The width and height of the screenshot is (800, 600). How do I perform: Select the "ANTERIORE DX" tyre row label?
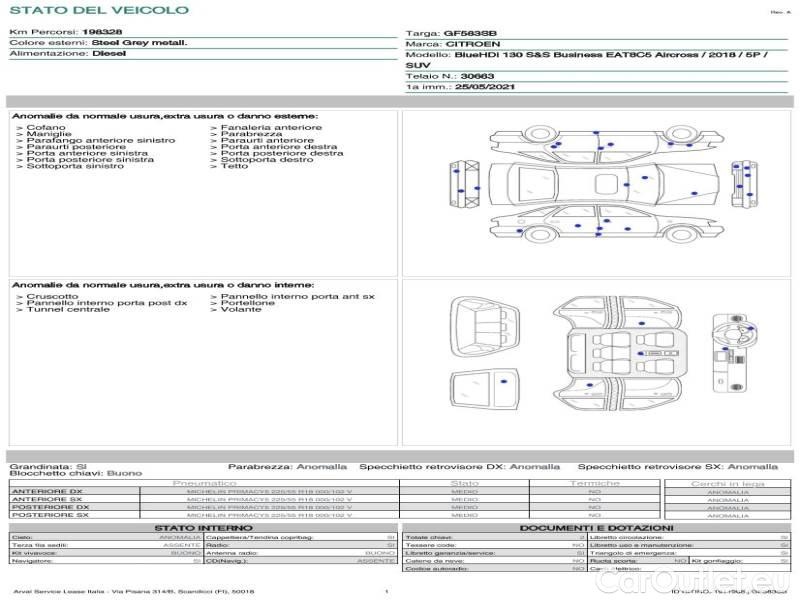pos(47,492)
